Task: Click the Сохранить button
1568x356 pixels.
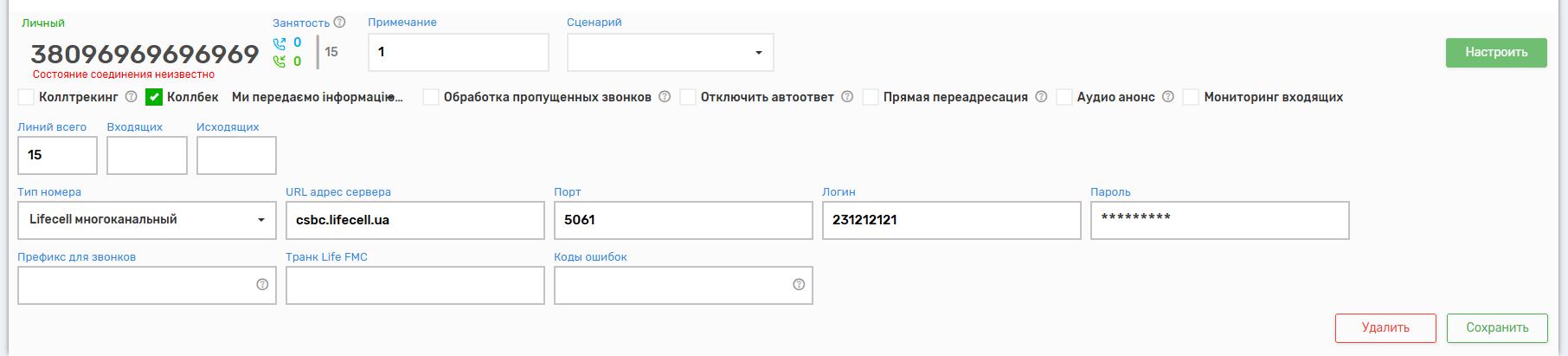Action: pyautogui.click(x=1497, y=328)
